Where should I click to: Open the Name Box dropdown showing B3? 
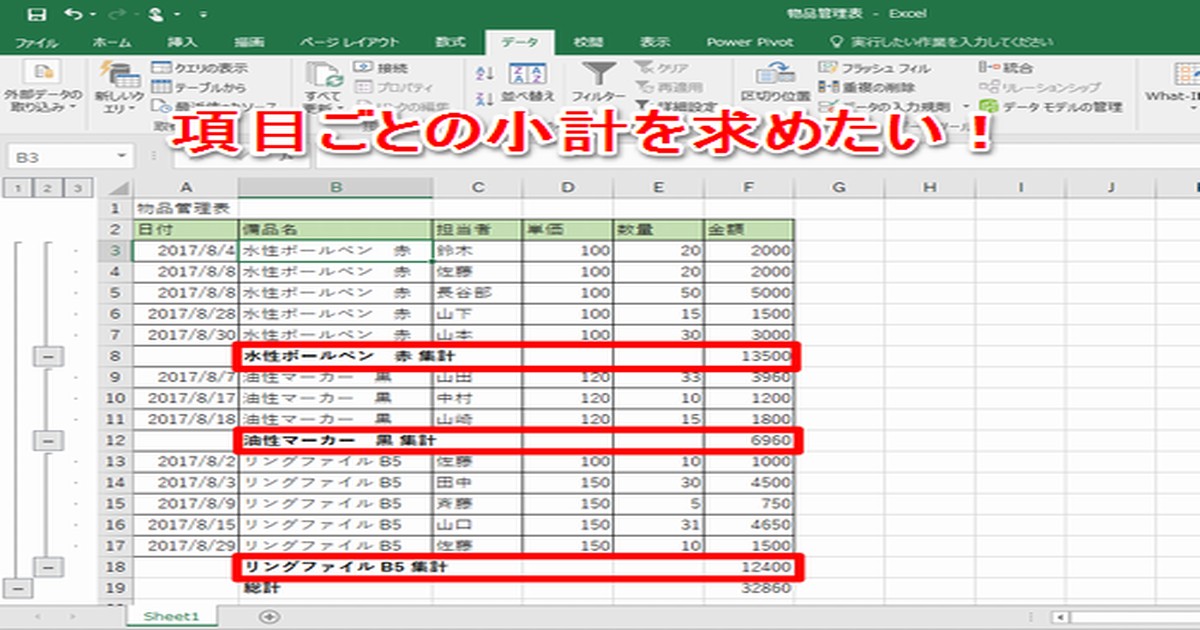click(x=121, y=156)
